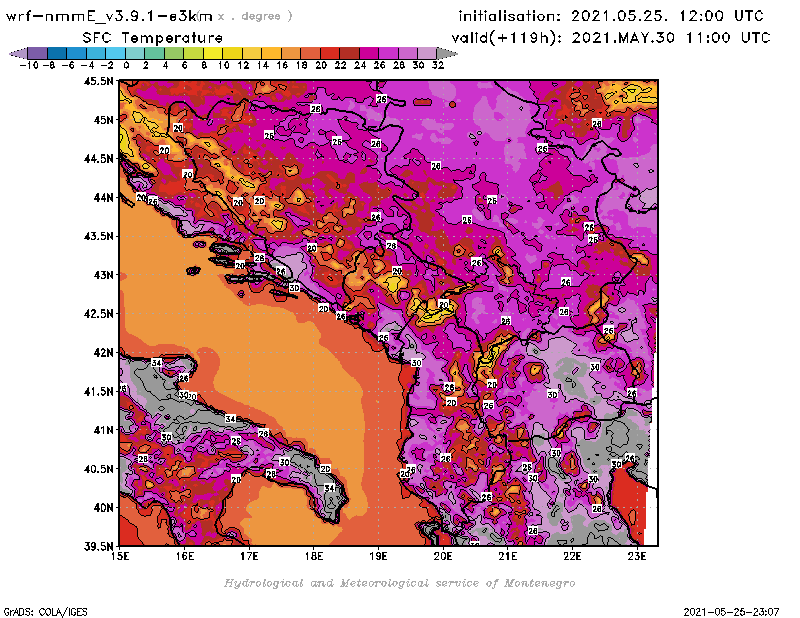The width and height of the screenshot is (800, 618).
Task: Select the purple swatch between -10 and -8
Action: click(37, 52)
